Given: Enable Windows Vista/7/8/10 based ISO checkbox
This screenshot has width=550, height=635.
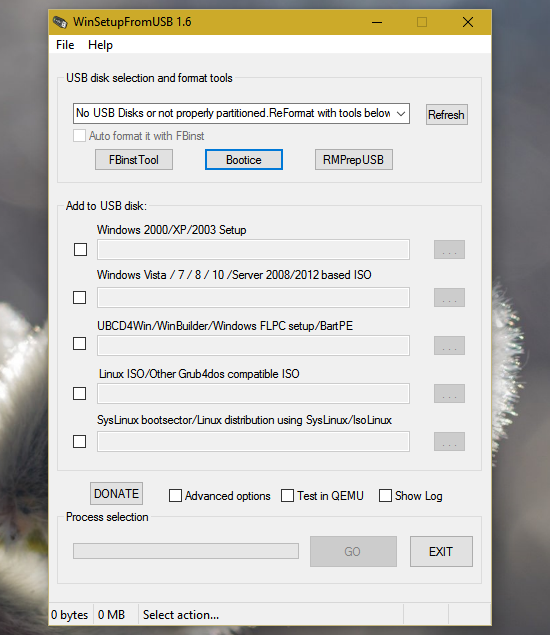Looking at the screenshot, I should (79, 298).
